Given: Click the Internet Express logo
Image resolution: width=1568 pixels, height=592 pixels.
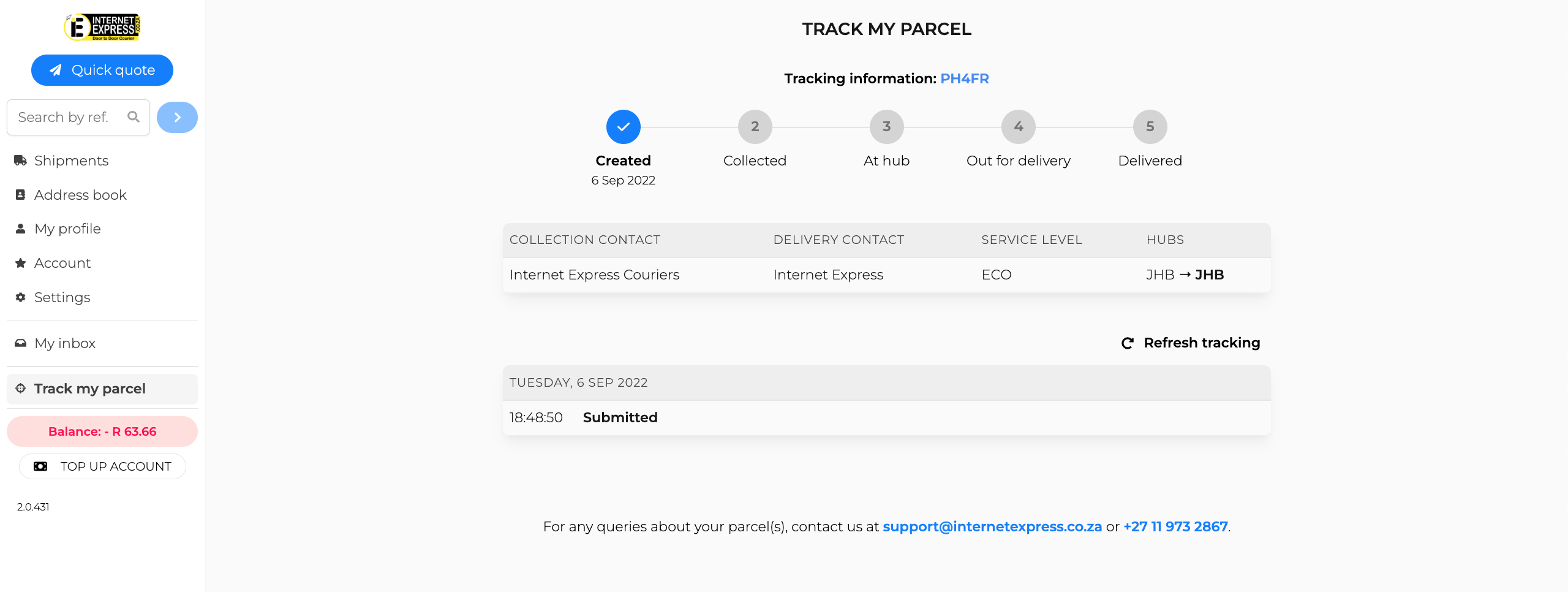Looking at the screenshot, I should tap(102, 28).
